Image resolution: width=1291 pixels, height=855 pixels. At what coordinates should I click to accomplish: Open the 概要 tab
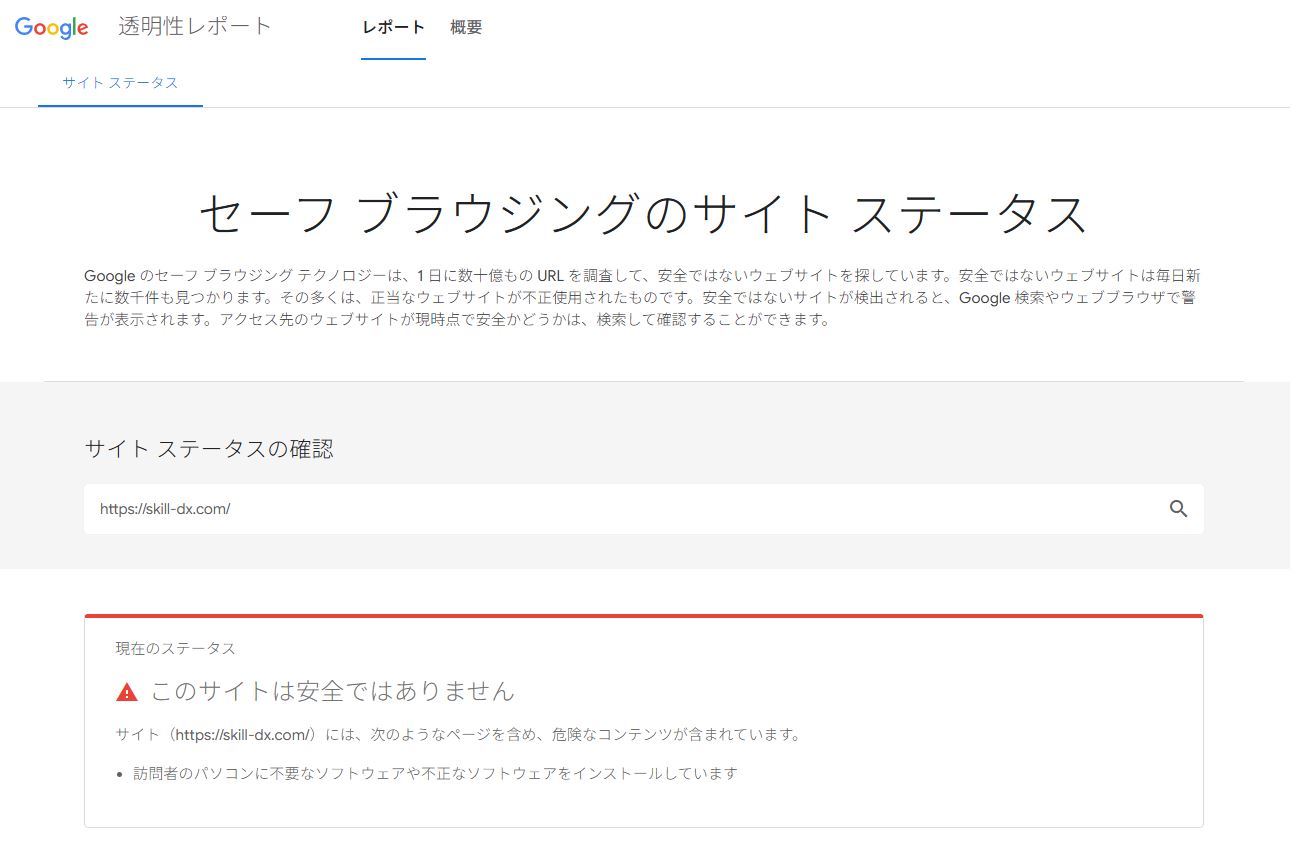tap(466, 28)
